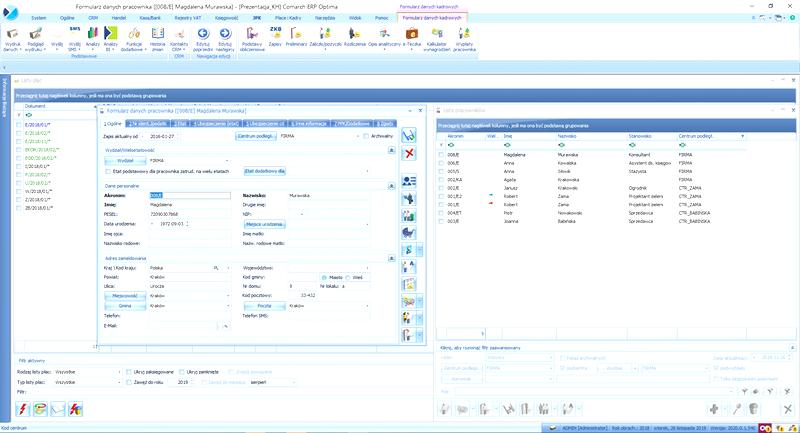Click the Miejsce urodzenia button
The width and height of the screenshot is (800, 433).
coord(264,224)
